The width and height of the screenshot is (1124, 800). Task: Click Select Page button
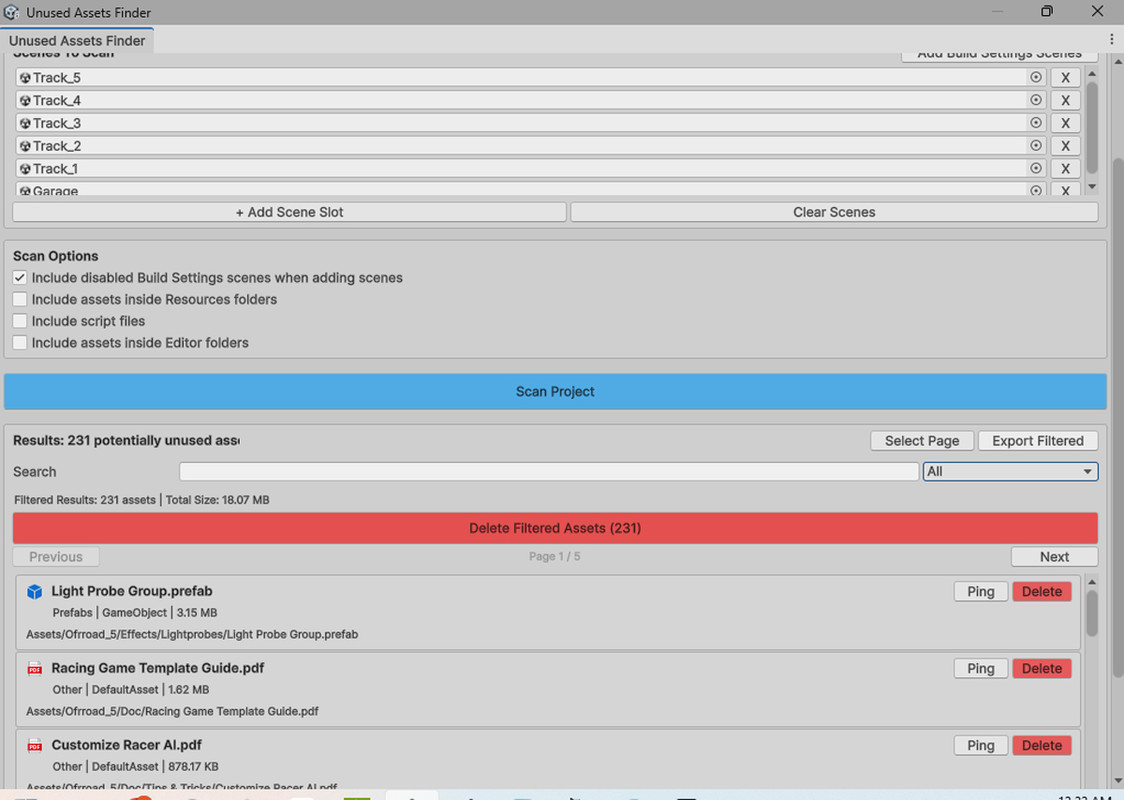(922, 441)
